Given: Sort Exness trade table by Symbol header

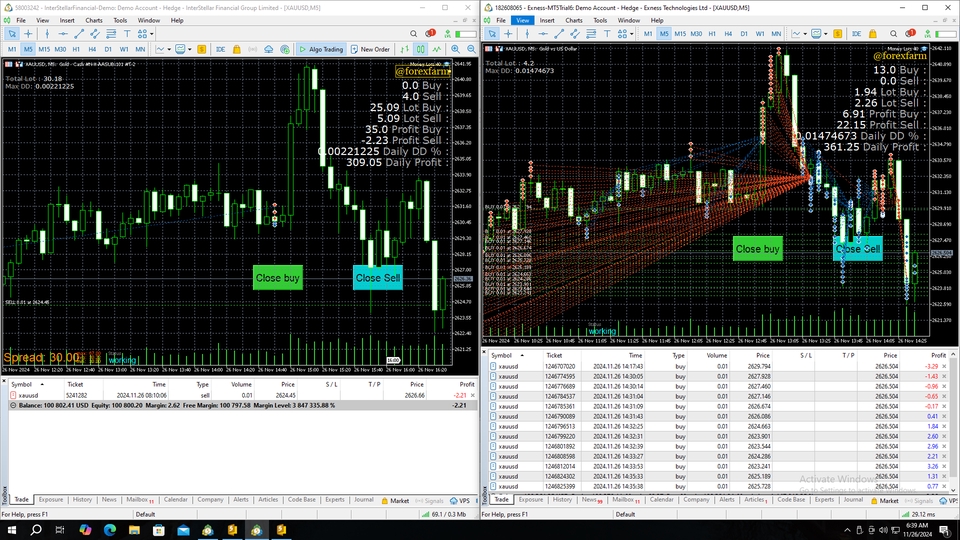Looking at the screenshot, I should 501,355.
